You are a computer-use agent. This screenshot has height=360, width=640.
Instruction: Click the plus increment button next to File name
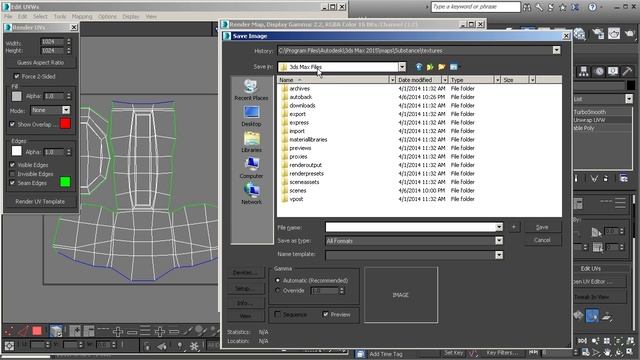coord(514,227)
